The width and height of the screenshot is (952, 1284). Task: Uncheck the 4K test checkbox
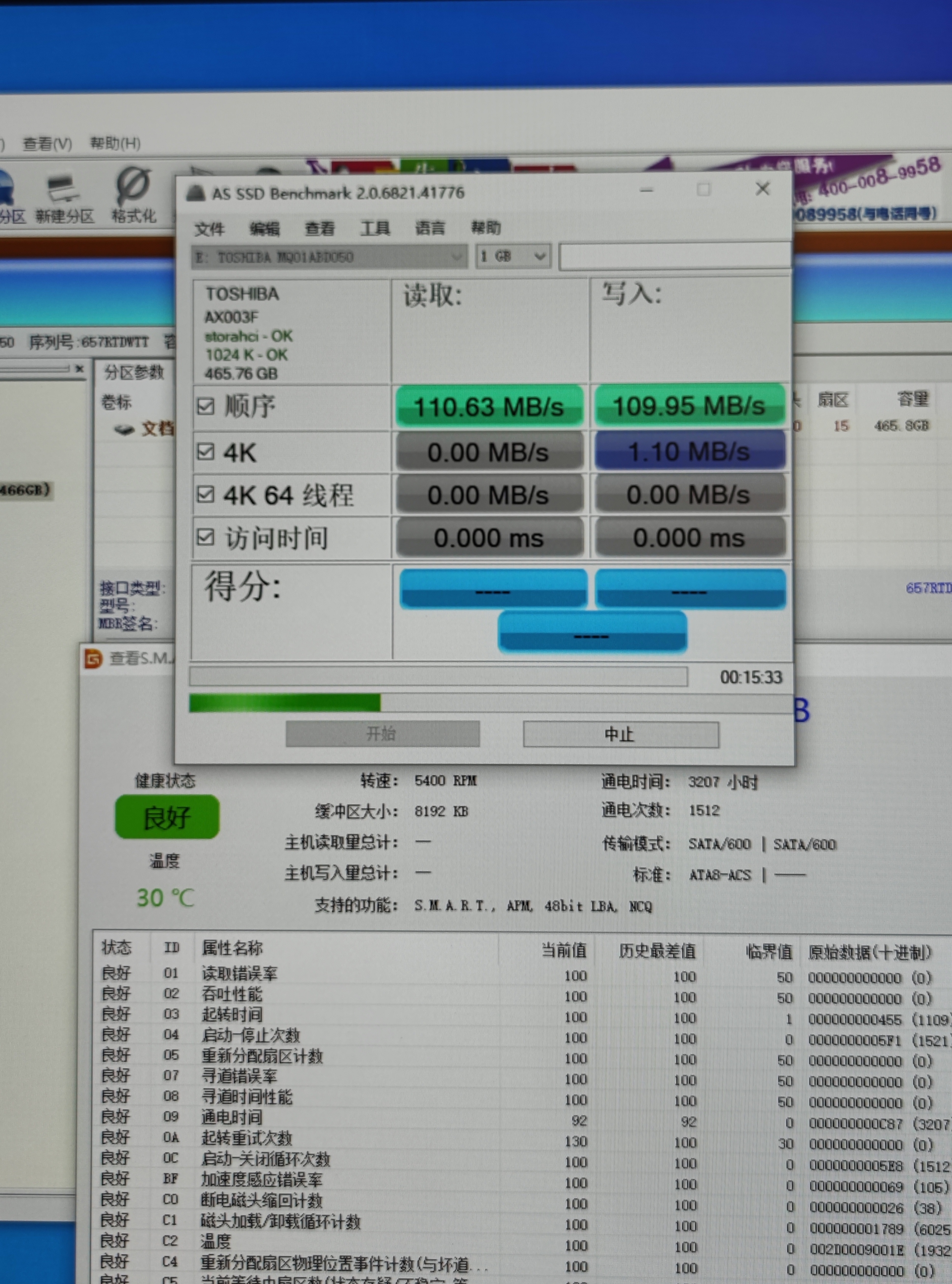click(x=206, y=451)
